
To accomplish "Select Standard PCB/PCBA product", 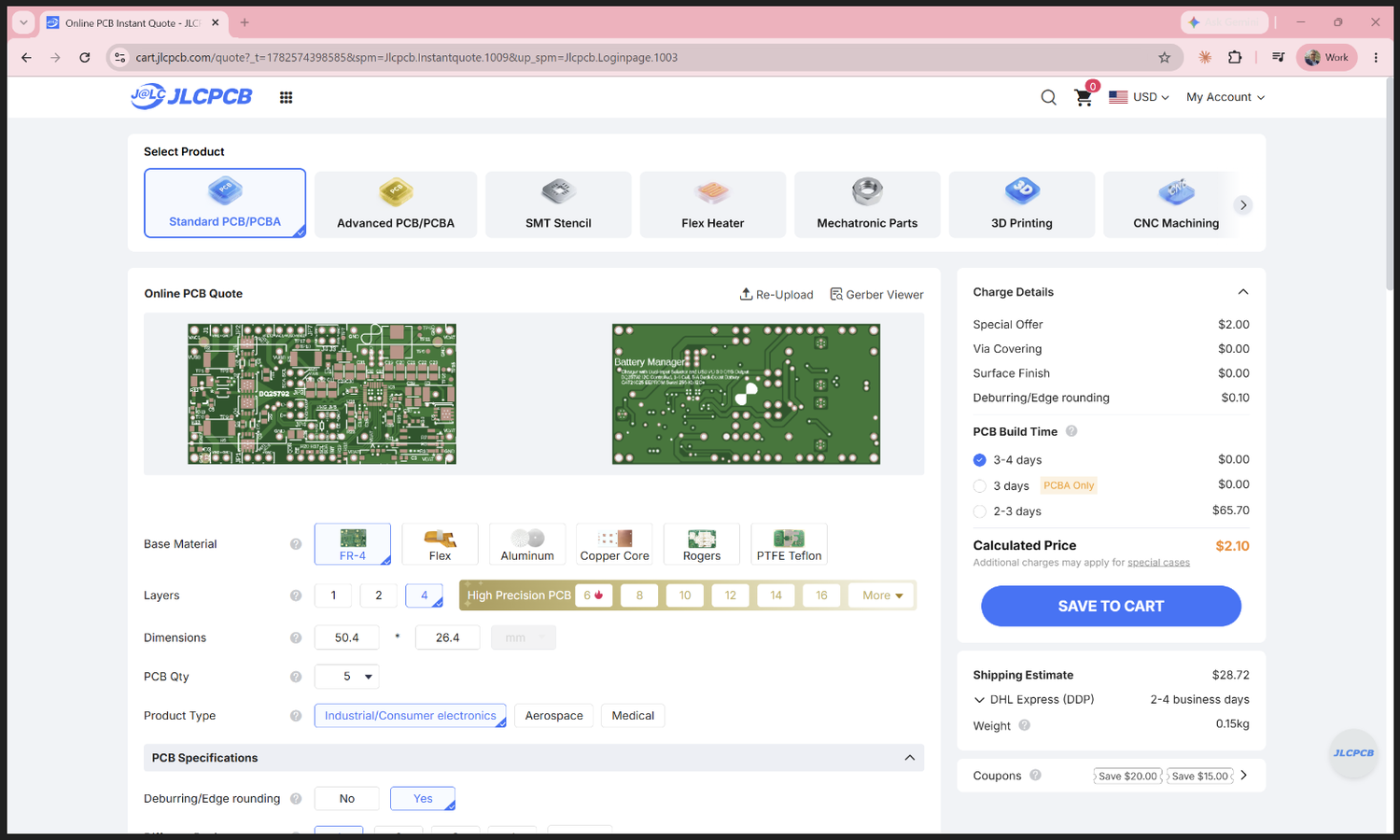I will coord(225,203).
